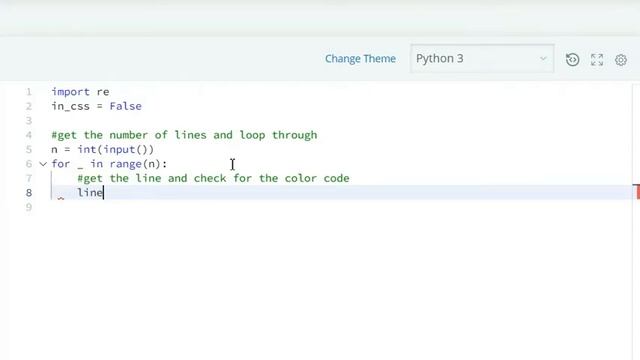
Task: Click the Change Theme link
Action: (360, 59)
